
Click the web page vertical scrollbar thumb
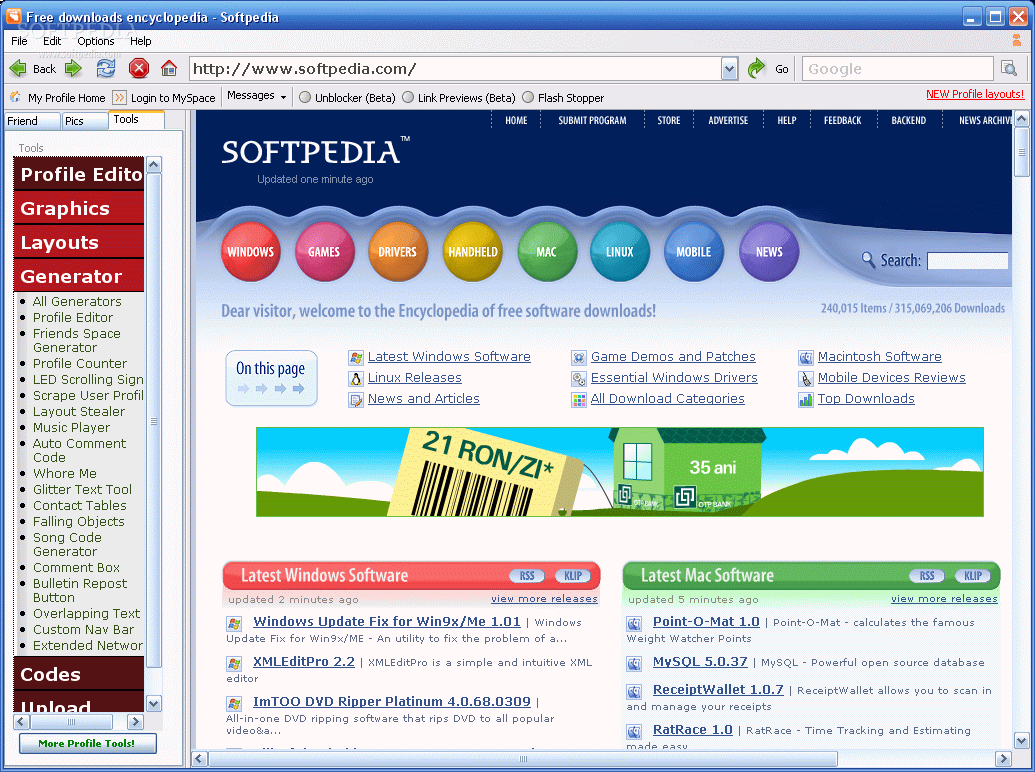pos(1021,152)
